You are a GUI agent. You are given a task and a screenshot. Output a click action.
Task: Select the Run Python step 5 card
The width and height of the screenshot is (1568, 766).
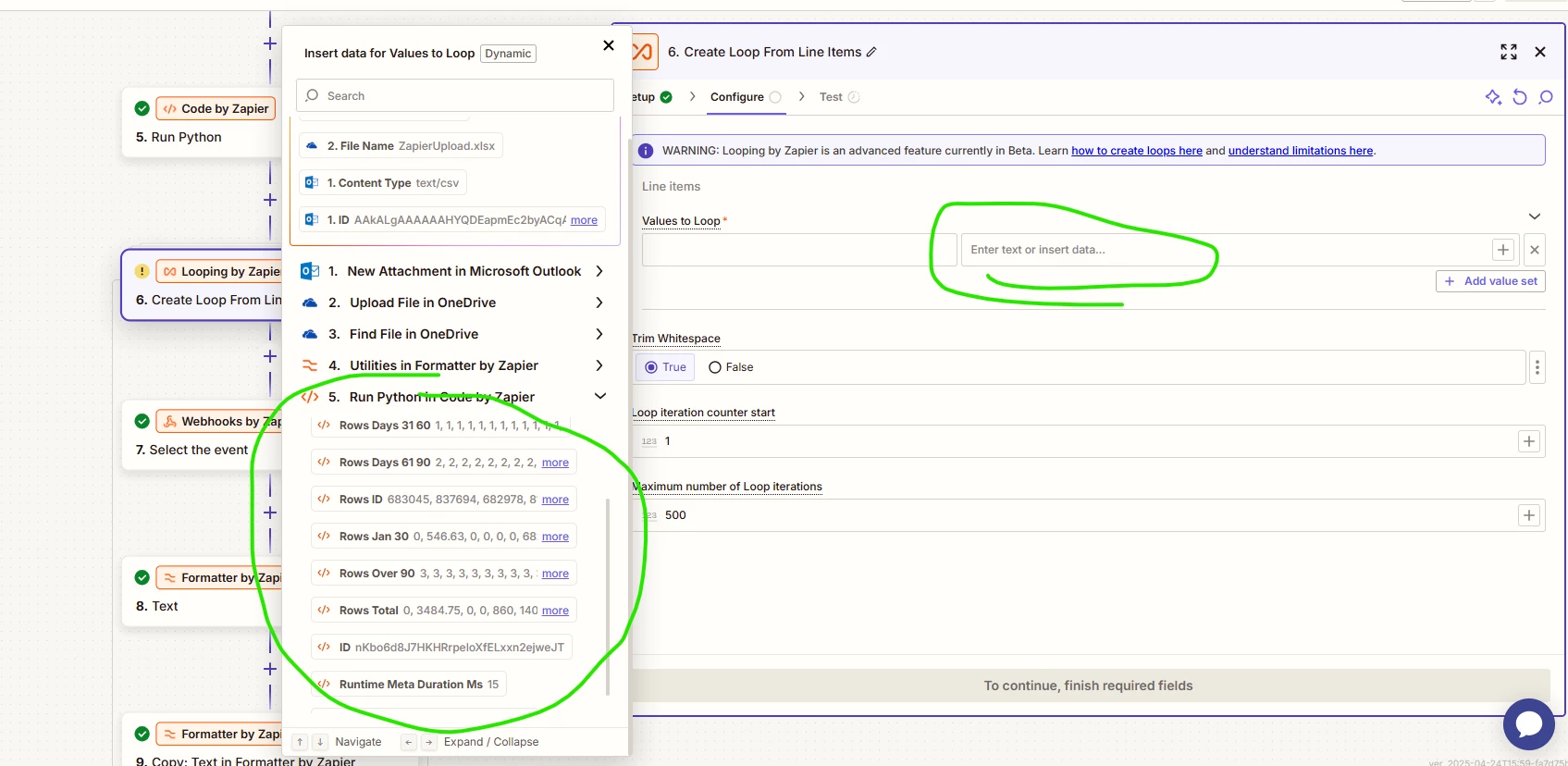click(202, 123)
